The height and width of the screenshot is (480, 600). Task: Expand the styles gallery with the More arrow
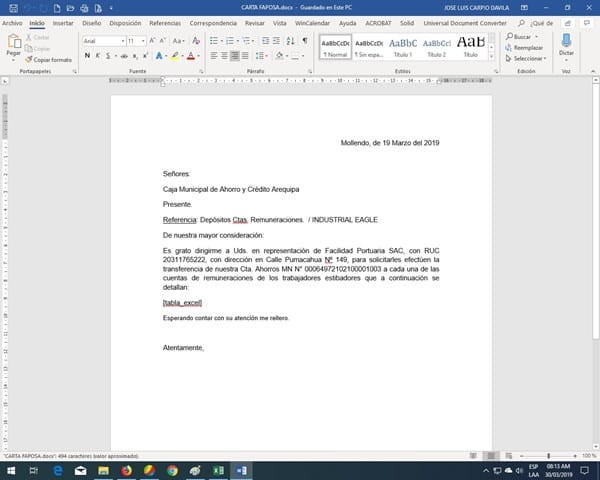[492, 57]
